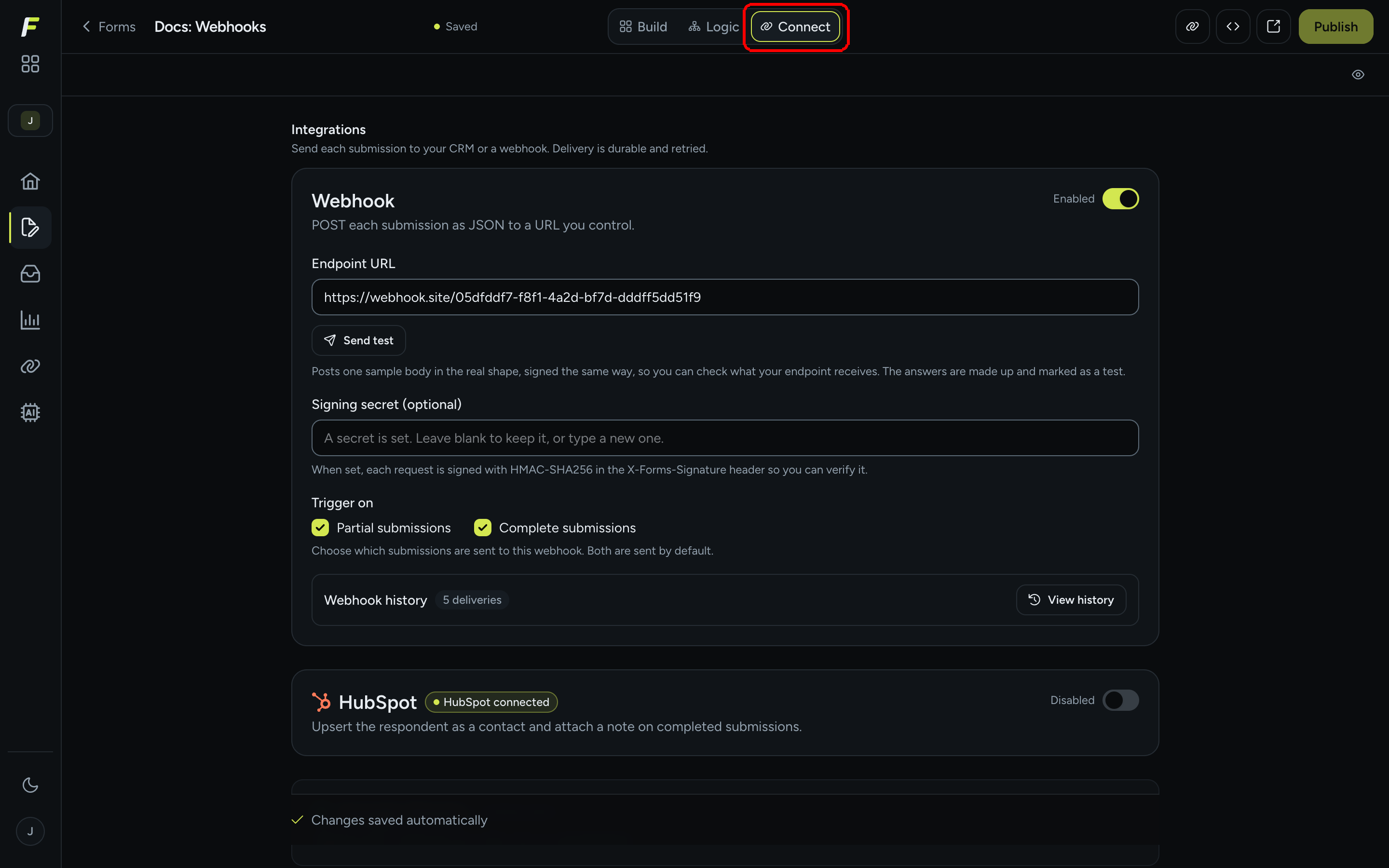The image size is (1389, 868).
Task: Switch to the Logic tab
Action: (x=714, y=27)
